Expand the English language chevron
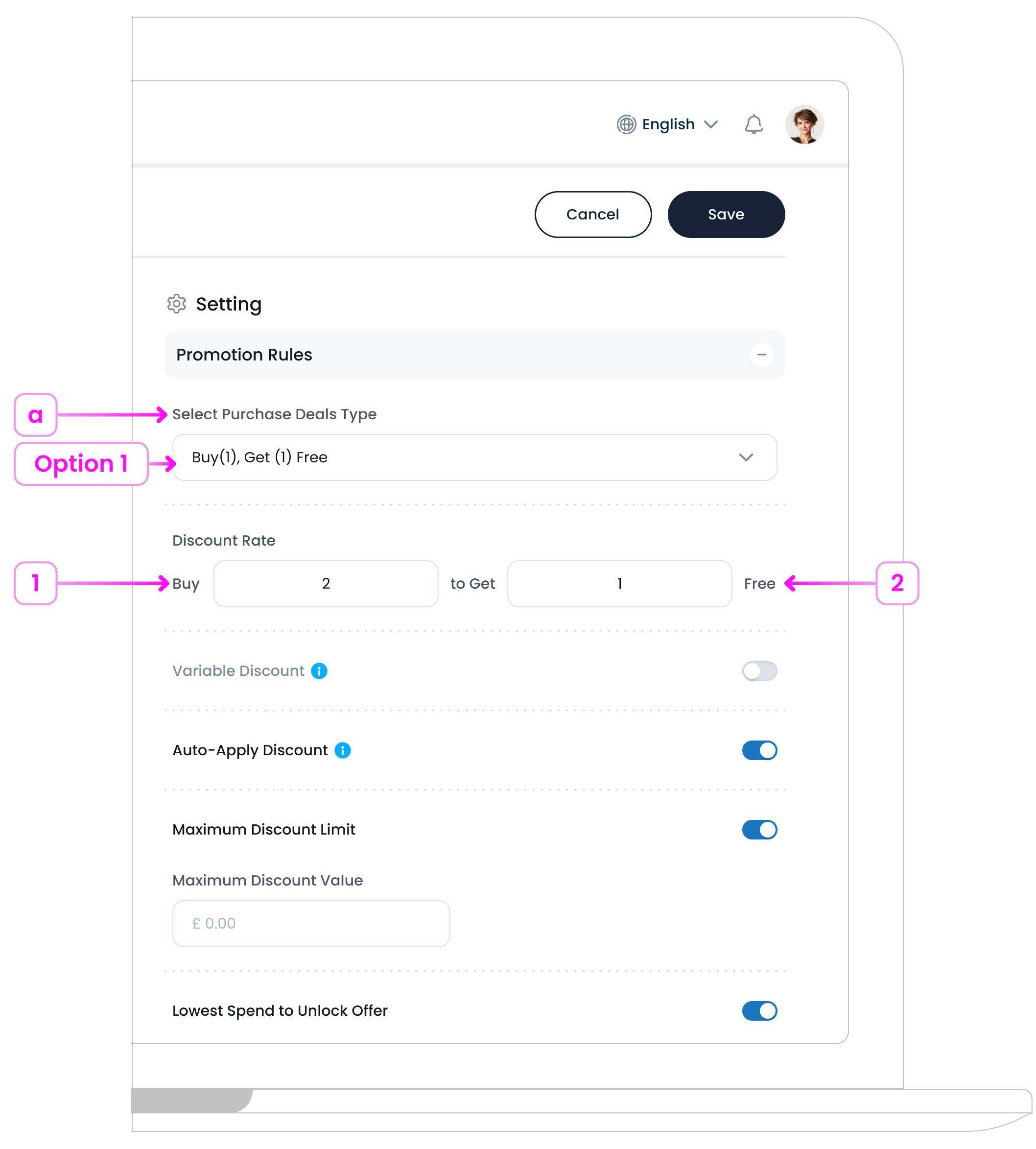This screenshot has height=1149, width=1036. pyautogui.click(x=710, y=124)
